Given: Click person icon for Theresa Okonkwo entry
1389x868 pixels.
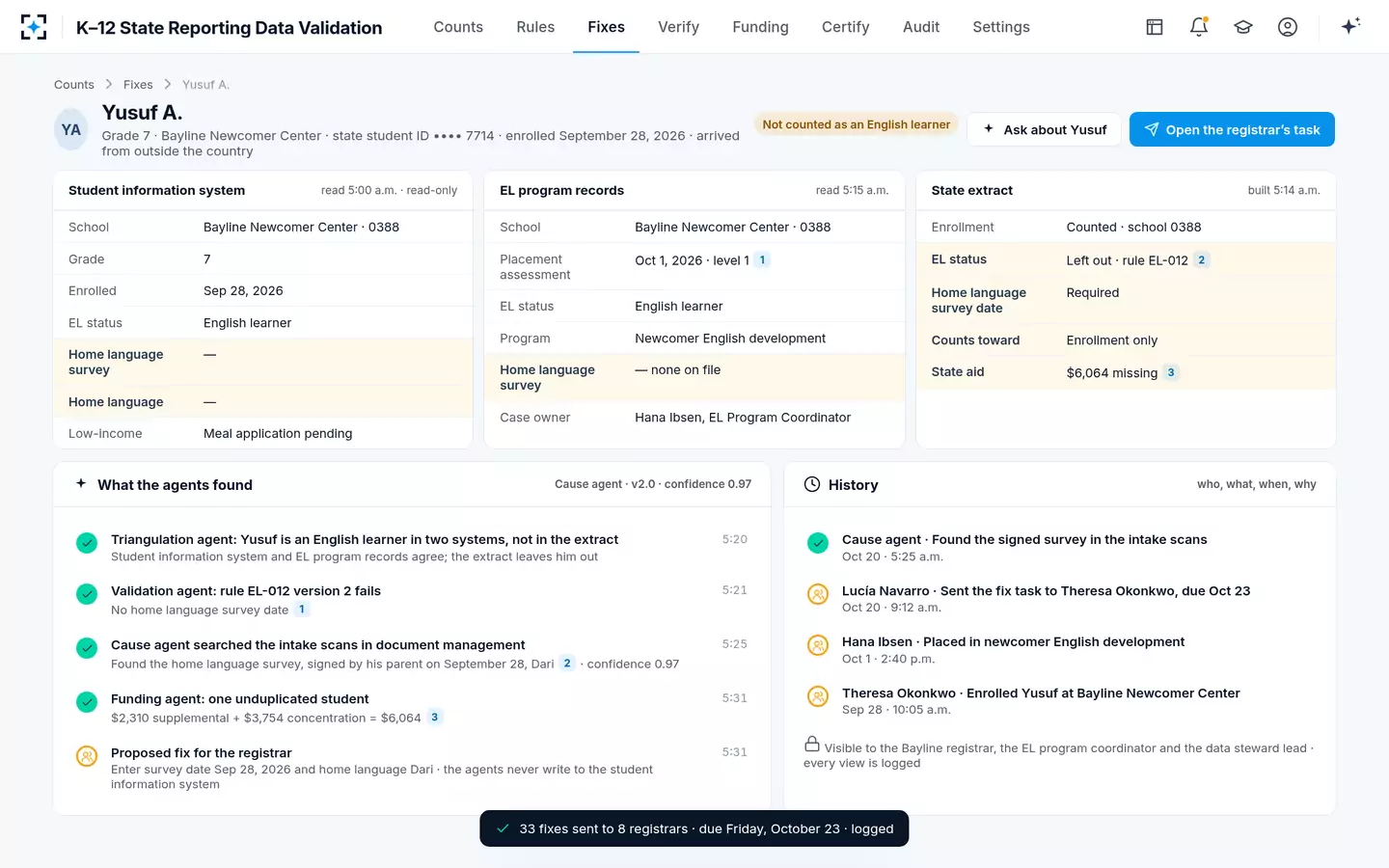Looking at the screenshot, I should pyautogui.click(x=818, y=696).
